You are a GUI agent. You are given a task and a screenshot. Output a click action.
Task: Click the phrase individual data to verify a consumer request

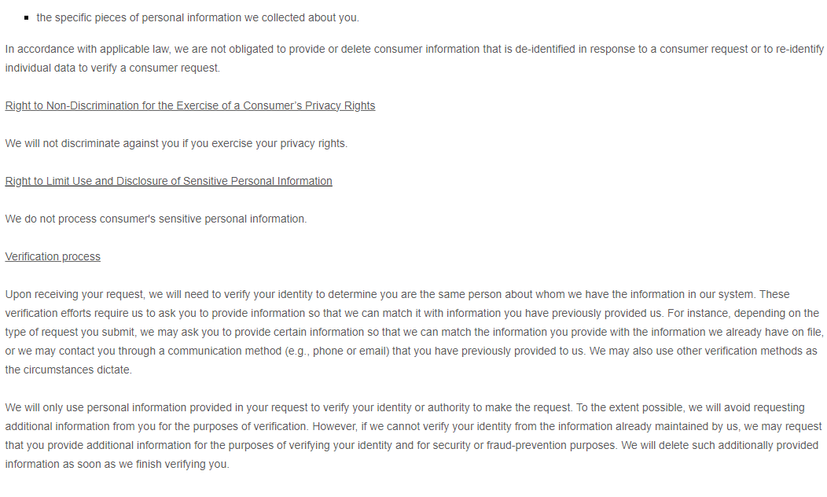[112, 68]
